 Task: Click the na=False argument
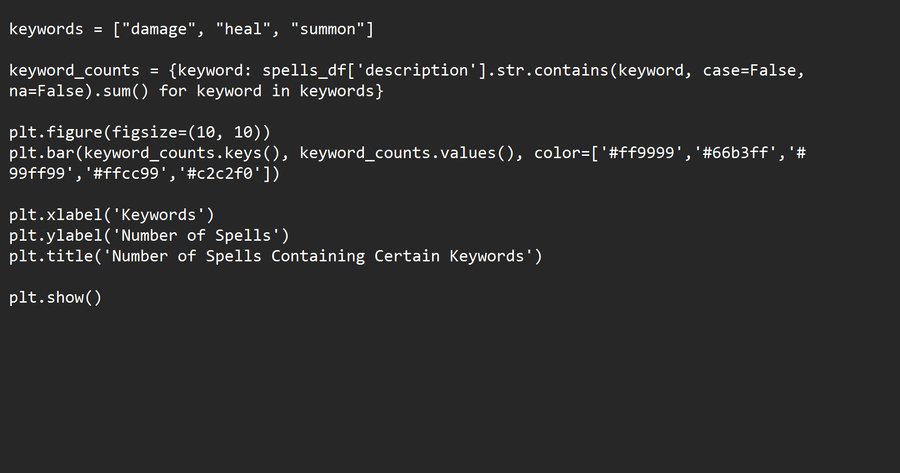coord(47,91)
